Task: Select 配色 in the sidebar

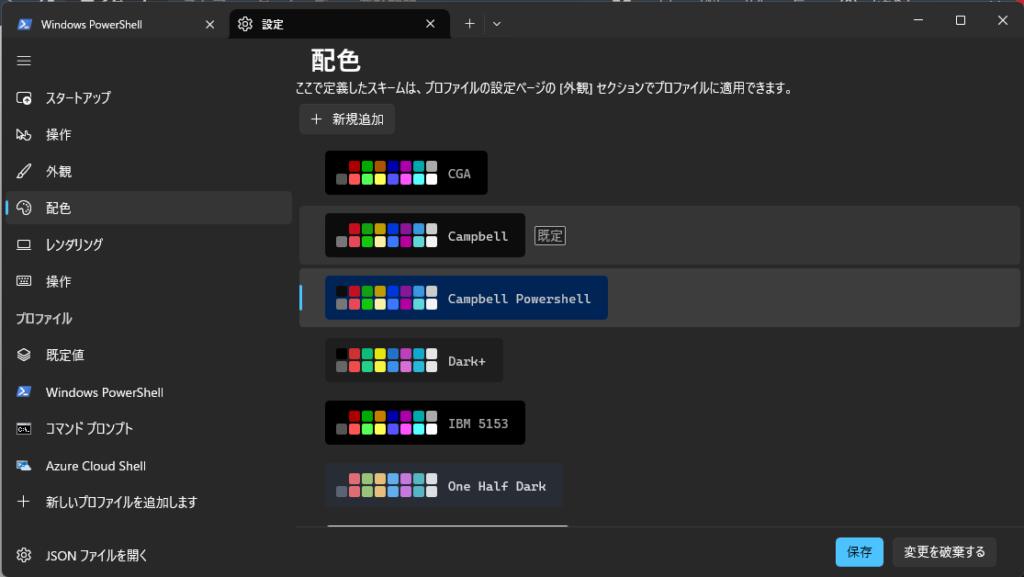Action: (x=148, y=208)
